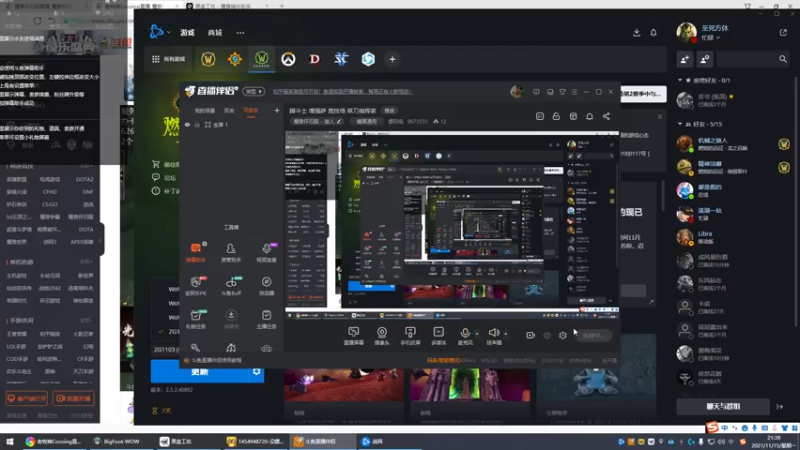Click the start streaming button at bottom right
Screen dimensions: 800x450
click(x=594, y=336)
